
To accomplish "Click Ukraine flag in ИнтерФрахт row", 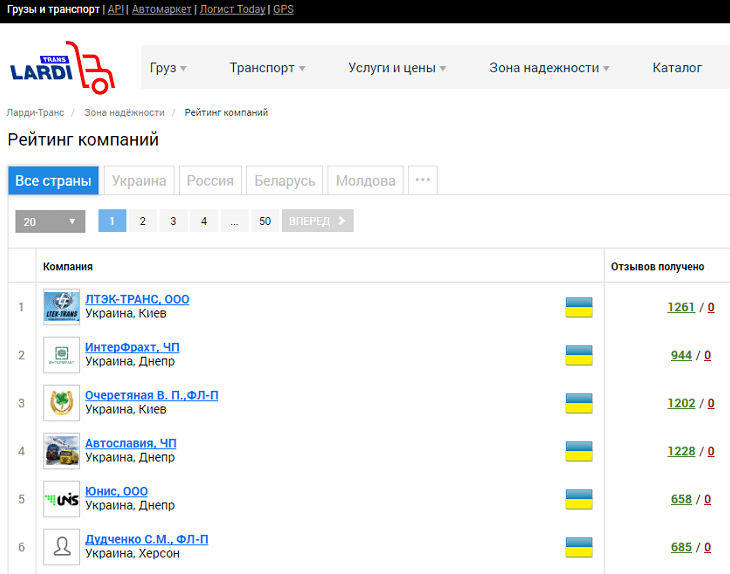I will click(579, 355).
